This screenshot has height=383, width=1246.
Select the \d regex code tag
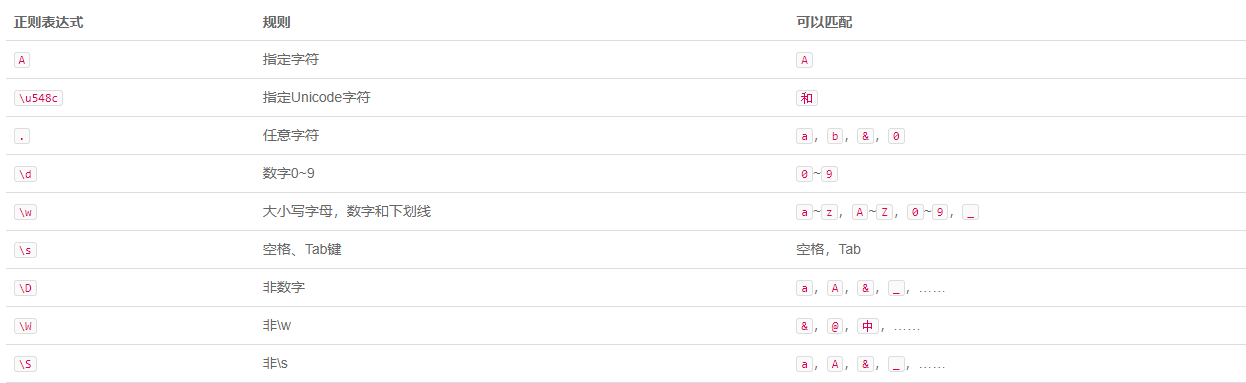[x=26, y=174]
